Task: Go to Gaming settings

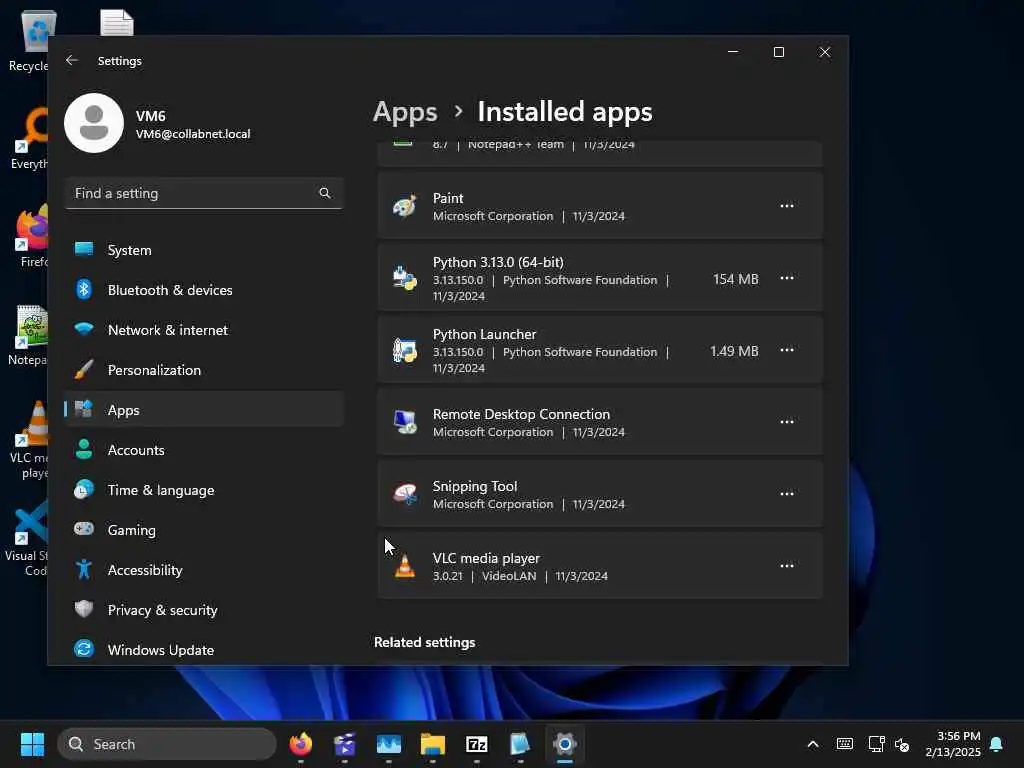Action: 204,530
